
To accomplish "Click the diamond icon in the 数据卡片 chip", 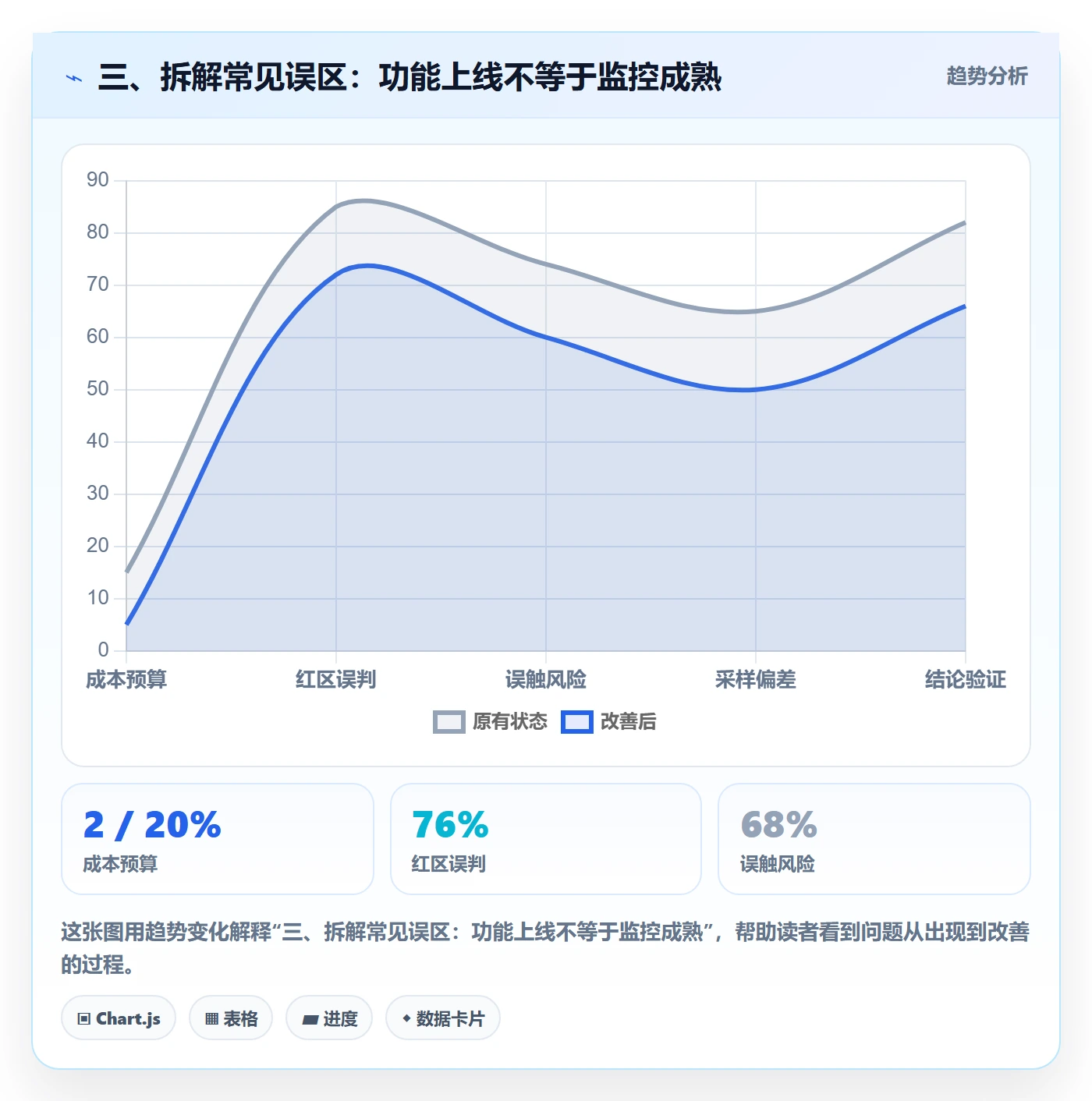I will (x=406, y=1018).
